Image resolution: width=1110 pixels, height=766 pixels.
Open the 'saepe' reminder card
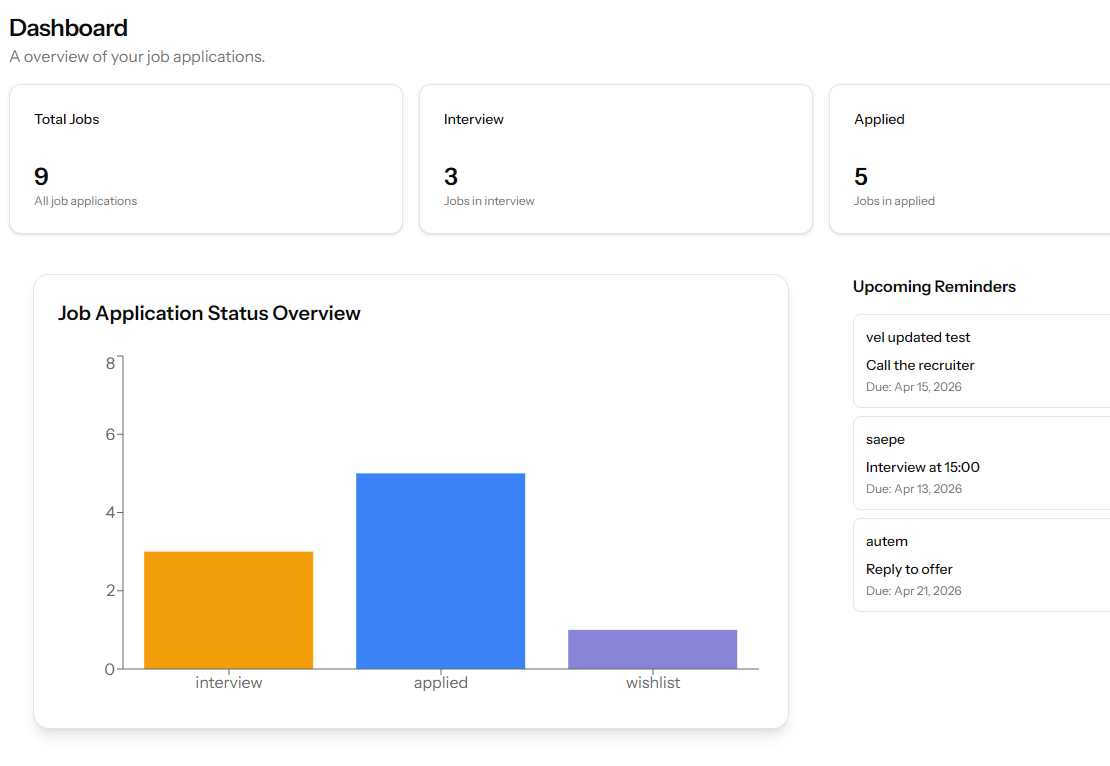(982, 463)
